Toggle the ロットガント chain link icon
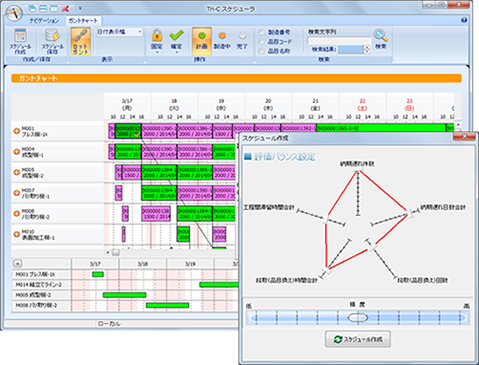Viewport: 479px width, 365px height. [80, 41]
